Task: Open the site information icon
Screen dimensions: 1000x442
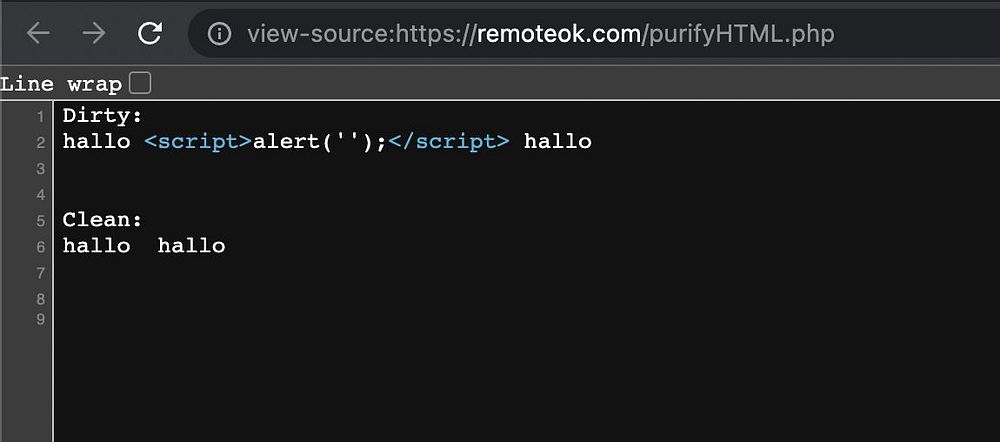Action: 219,34
